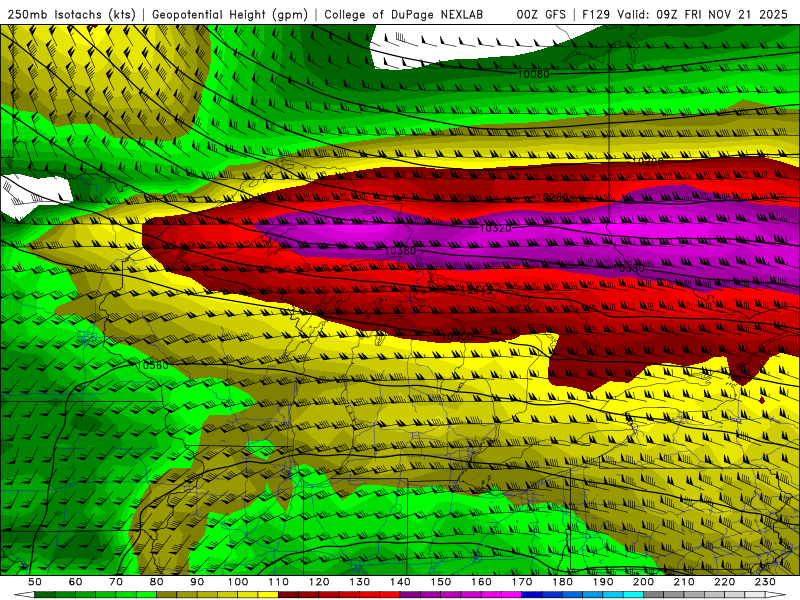Select the 10260 height contour label
Image resolution: width=800 pixels, height=600 pixels.
click(x=553, y=197)
